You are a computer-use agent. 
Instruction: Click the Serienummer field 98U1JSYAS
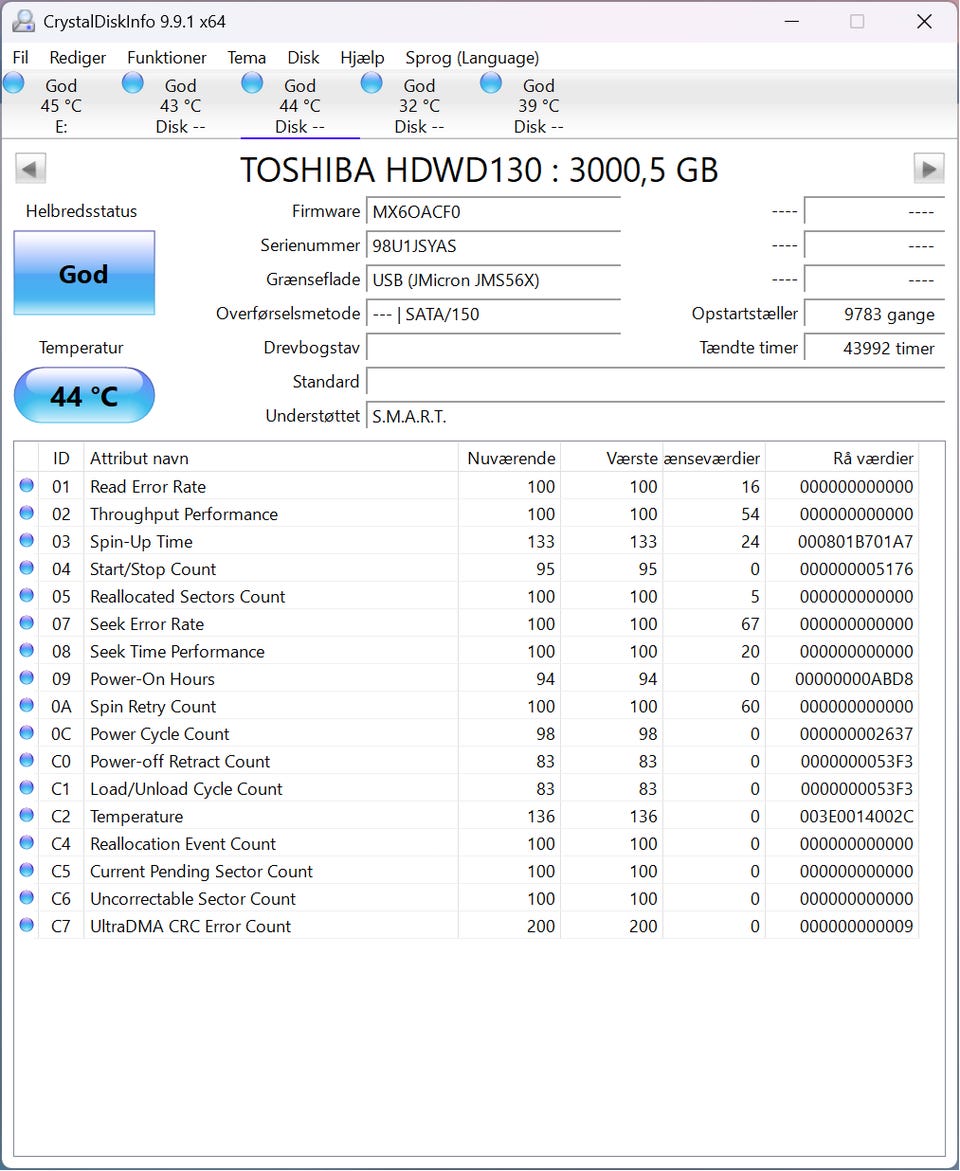coord(493,246)
